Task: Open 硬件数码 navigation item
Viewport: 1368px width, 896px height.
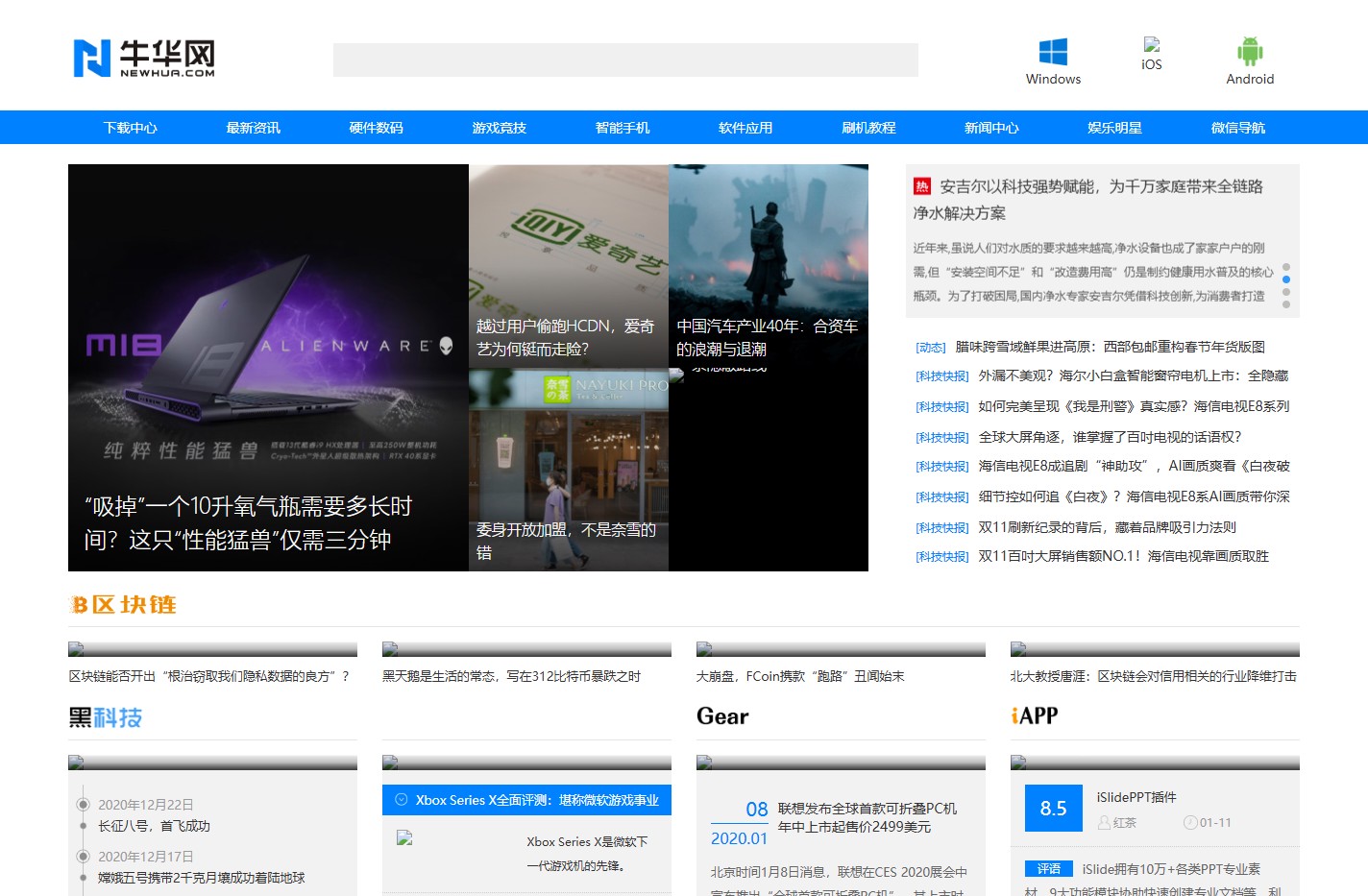Action: coord(377,128)
